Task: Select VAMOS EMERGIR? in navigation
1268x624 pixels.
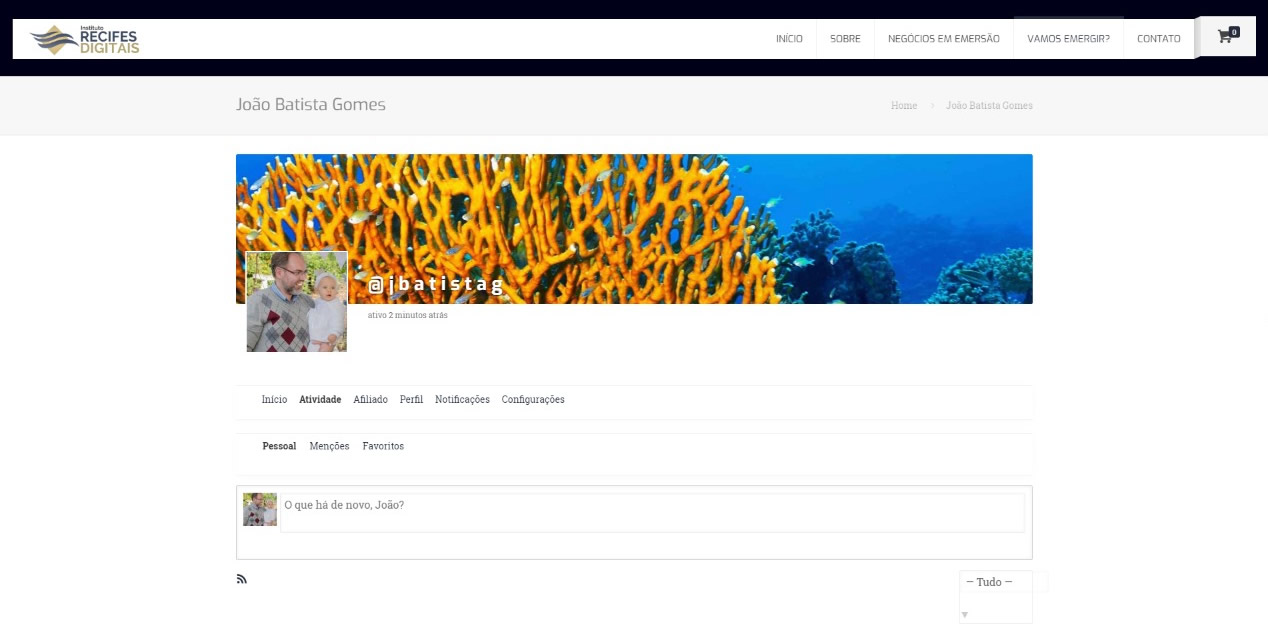Action: tap(1068, 39)
